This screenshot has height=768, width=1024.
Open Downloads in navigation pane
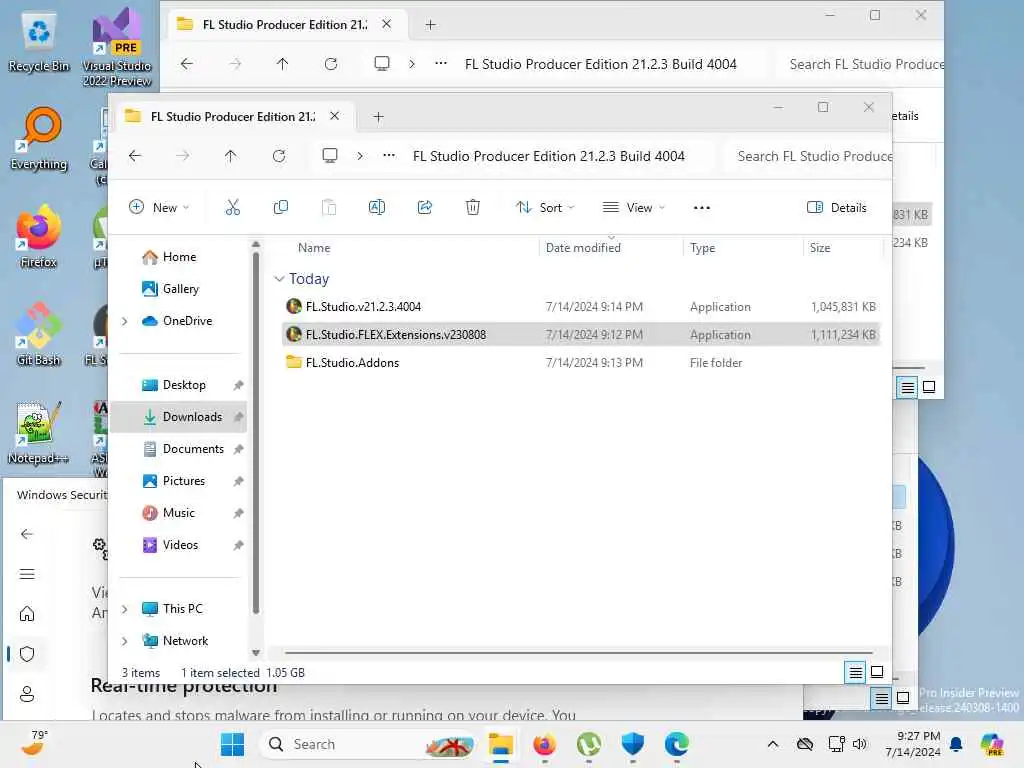pyautogui.click(x=180, y=417)
